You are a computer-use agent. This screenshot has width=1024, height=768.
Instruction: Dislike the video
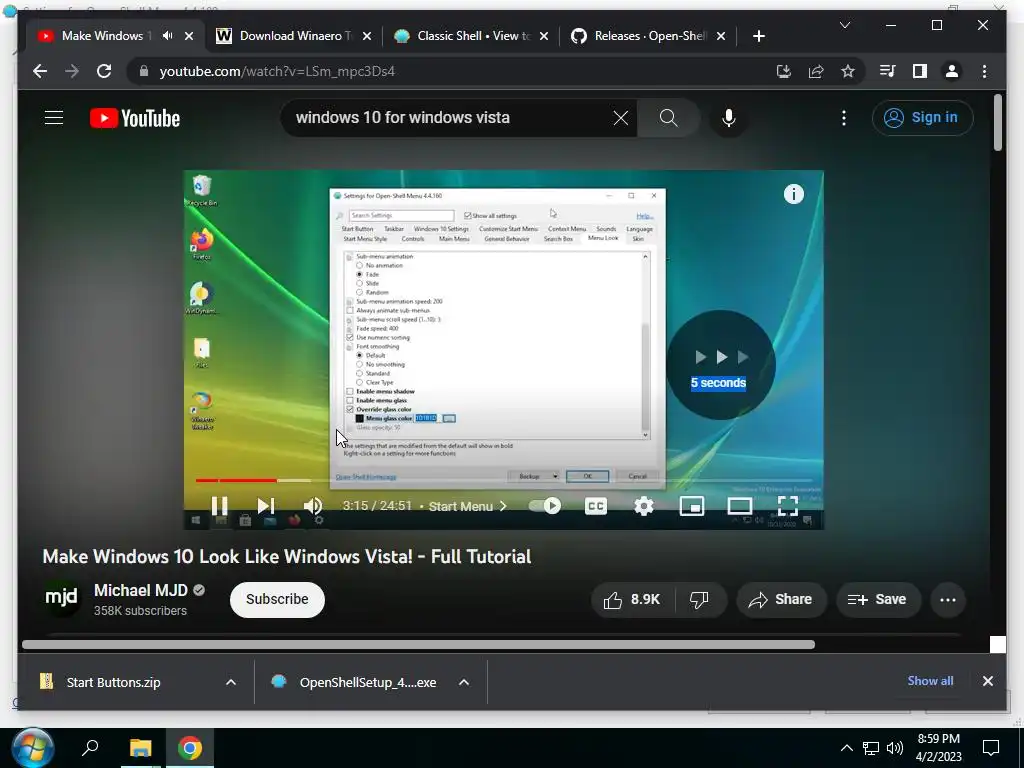pos(699,600)
